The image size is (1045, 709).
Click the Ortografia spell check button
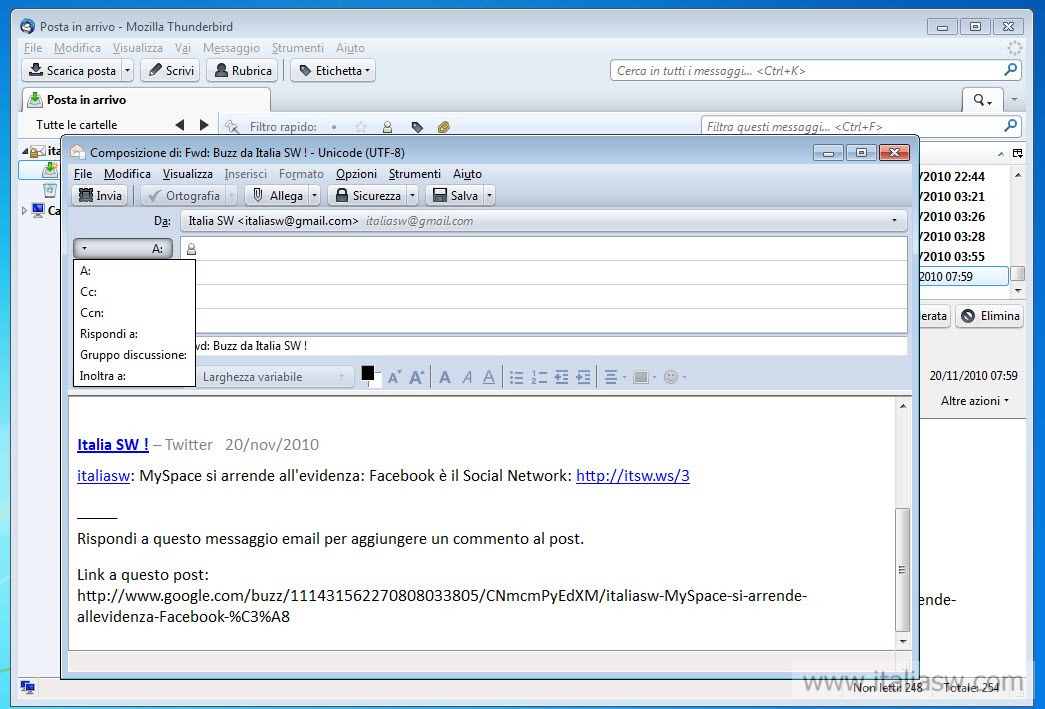184,195
